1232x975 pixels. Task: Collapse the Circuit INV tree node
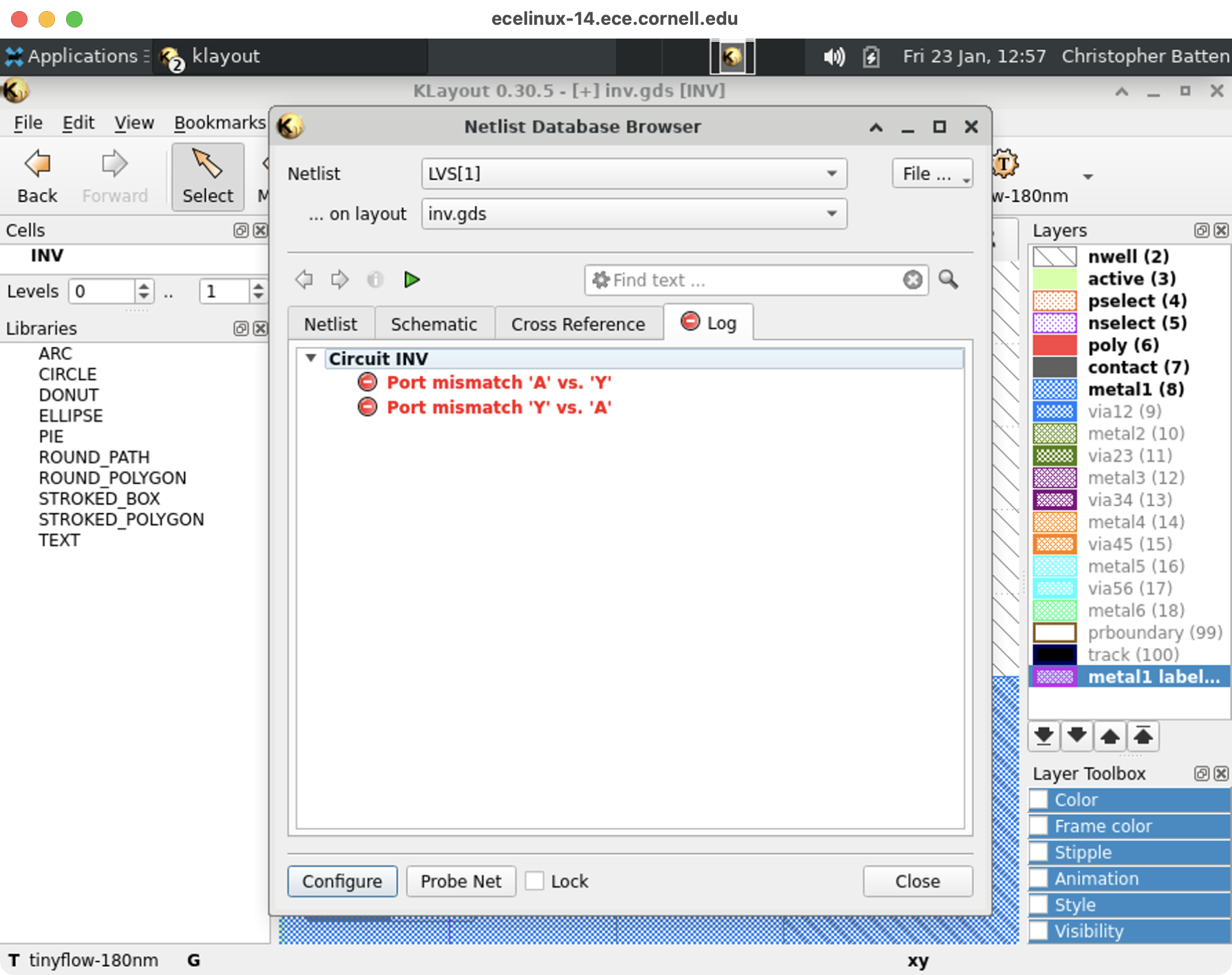point(311,358)
